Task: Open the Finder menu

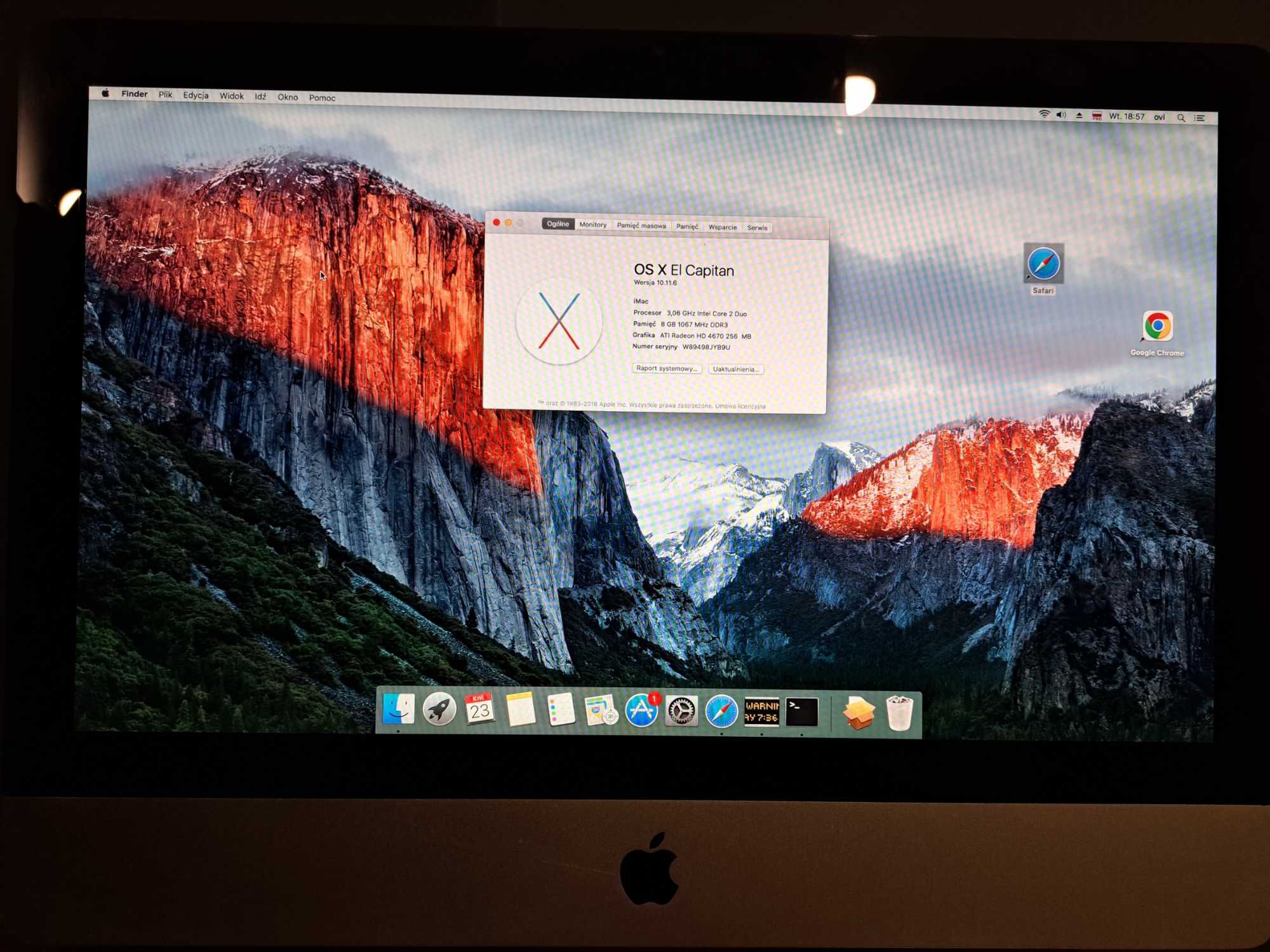Action: (135, 94)
